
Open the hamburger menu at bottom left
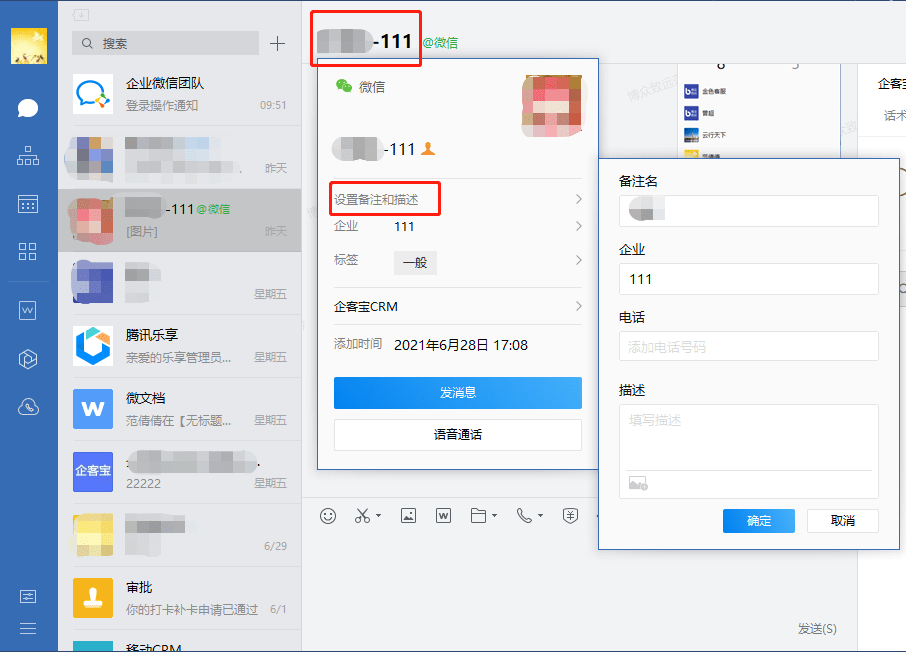point(28,628)
